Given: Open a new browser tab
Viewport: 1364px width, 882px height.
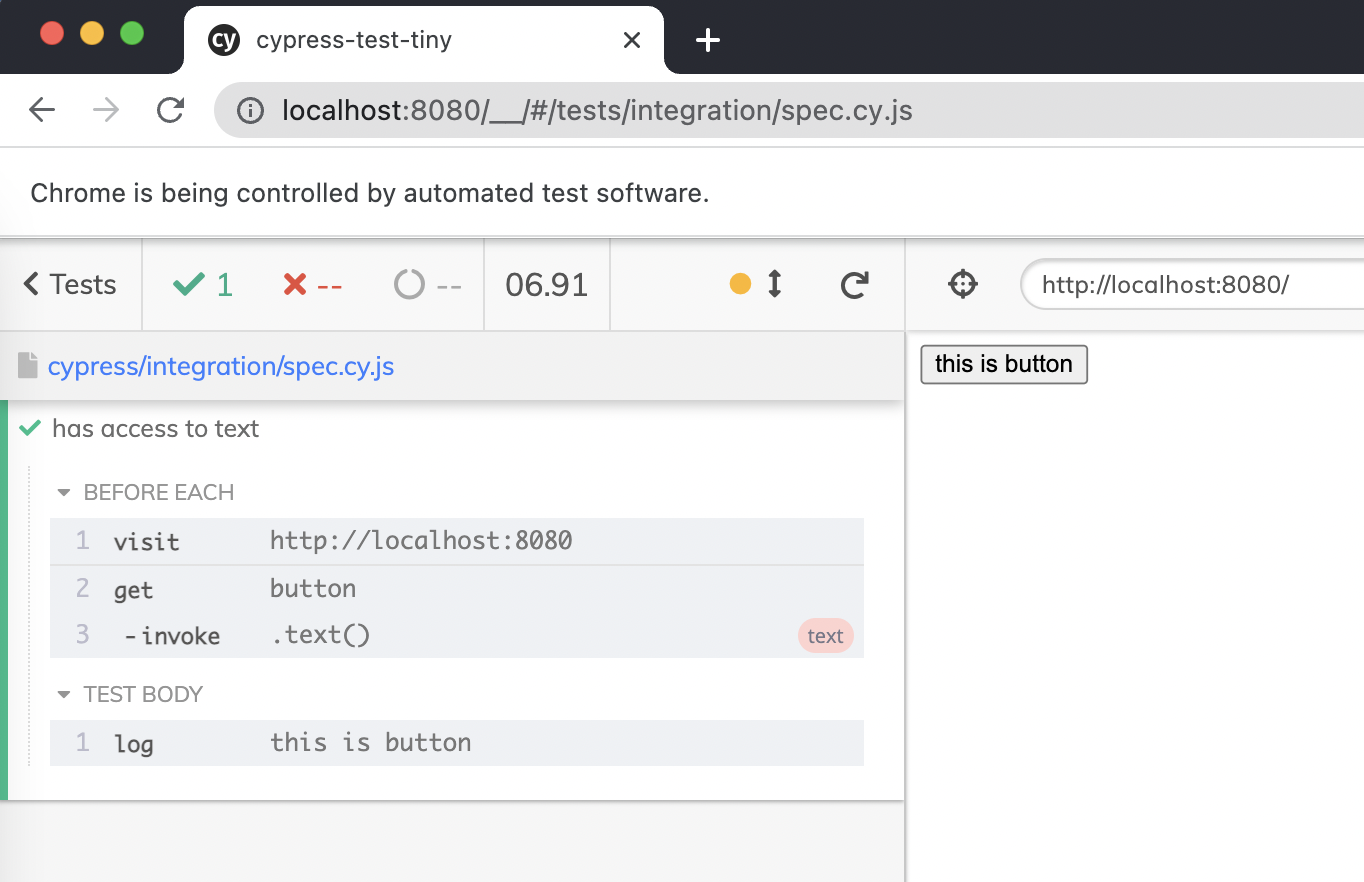Looking at the screenshot, I should coord(708,40).
